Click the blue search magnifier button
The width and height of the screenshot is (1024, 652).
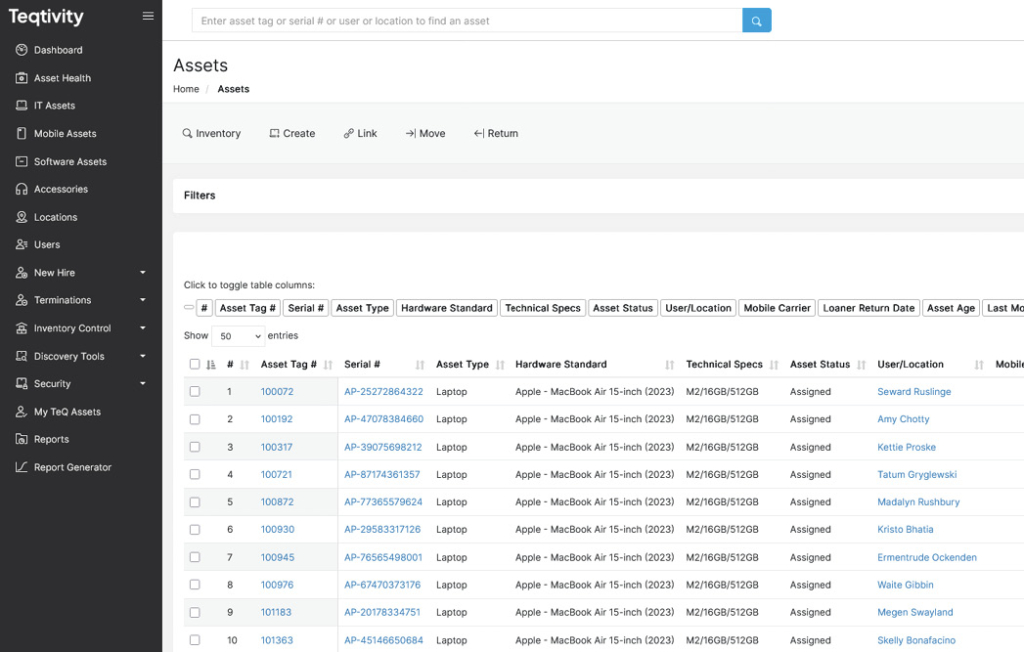pos(756,21)
